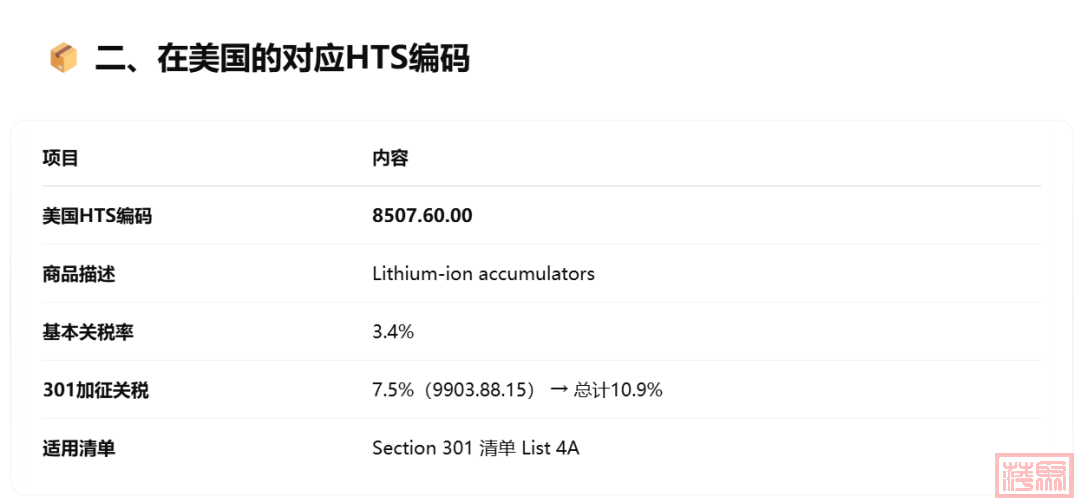Click the red seal watermark stamp
This screenshot has width=1080, height=503.
[1035, 475]
